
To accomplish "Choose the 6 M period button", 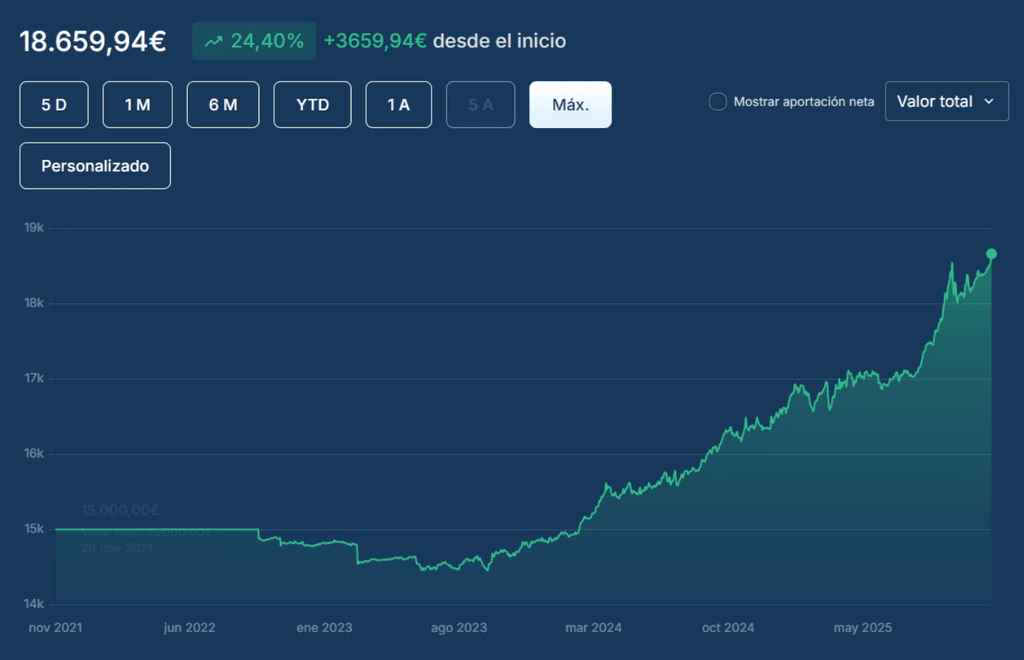I will [x=223, y=105].
